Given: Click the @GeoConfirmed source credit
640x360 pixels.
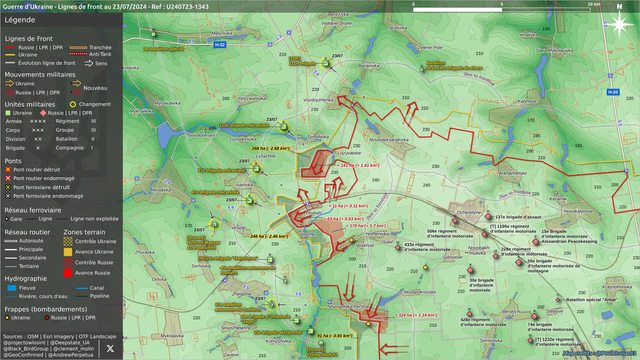Looking at the screenshot, I should 22,355.
